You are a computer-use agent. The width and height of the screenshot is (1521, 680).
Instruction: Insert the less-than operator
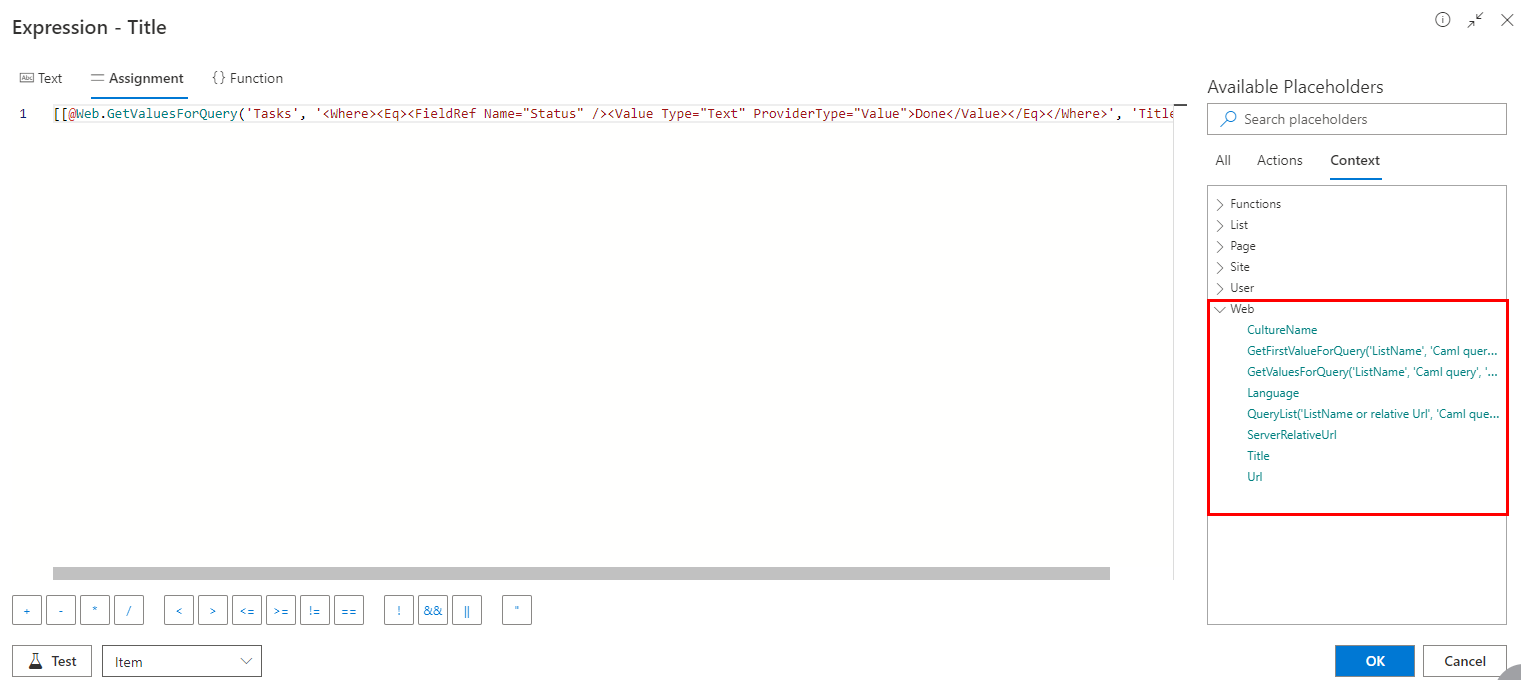pos(179,610)
